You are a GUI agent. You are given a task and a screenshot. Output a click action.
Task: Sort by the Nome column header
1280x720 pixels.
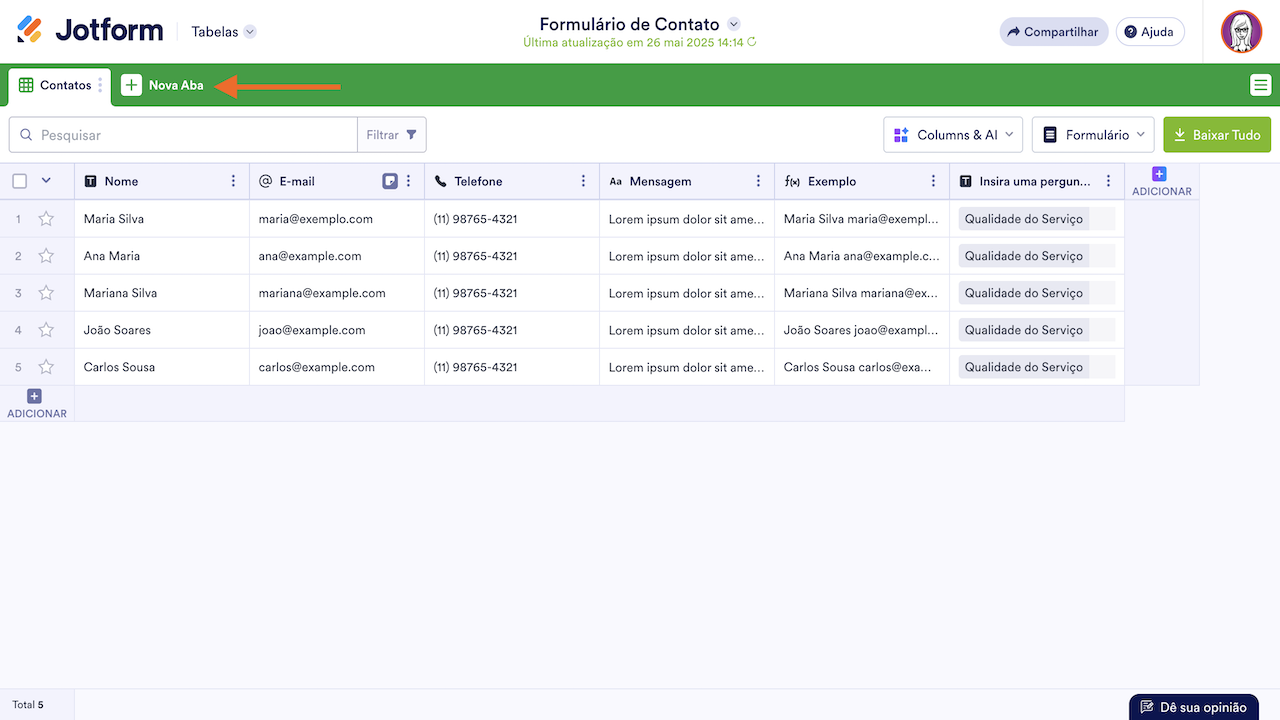[162, 181]
